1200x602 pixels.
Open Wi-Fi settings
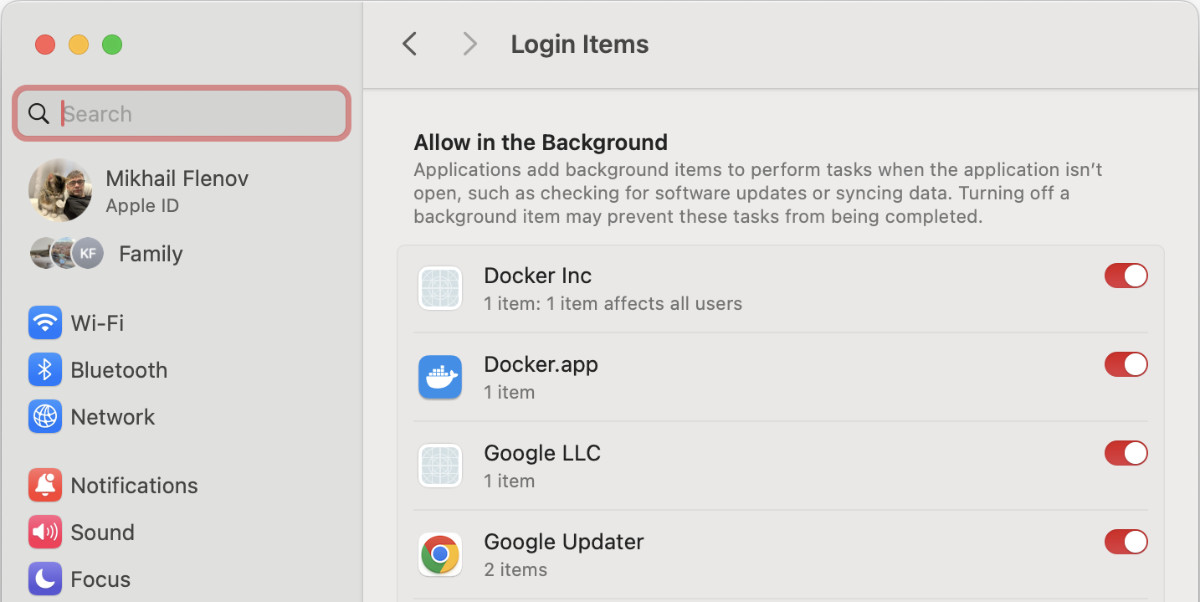[x=97, y=323]
